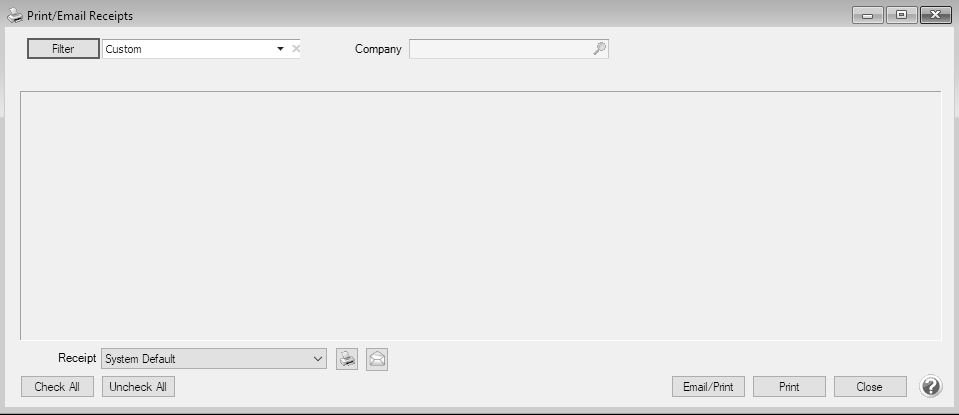Viewport: 959px width, 415px height.
Task: Click the Email/Print button
Action: [x=708, y=387]
